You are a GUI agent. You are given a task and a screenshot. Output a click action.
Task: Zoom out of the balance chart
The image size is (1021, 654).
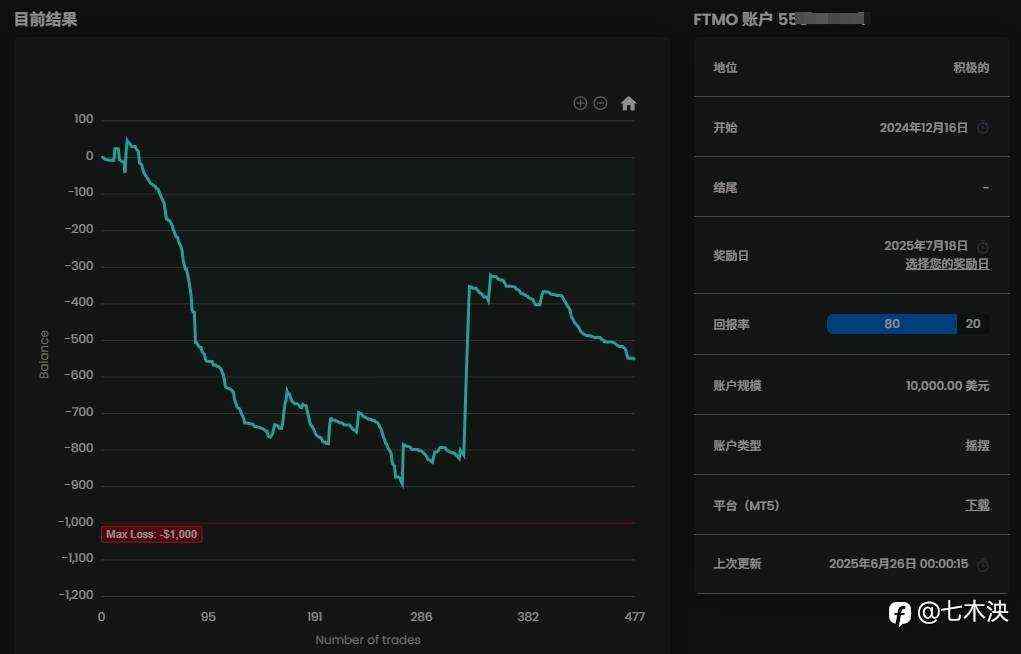[x=600, y=103]
